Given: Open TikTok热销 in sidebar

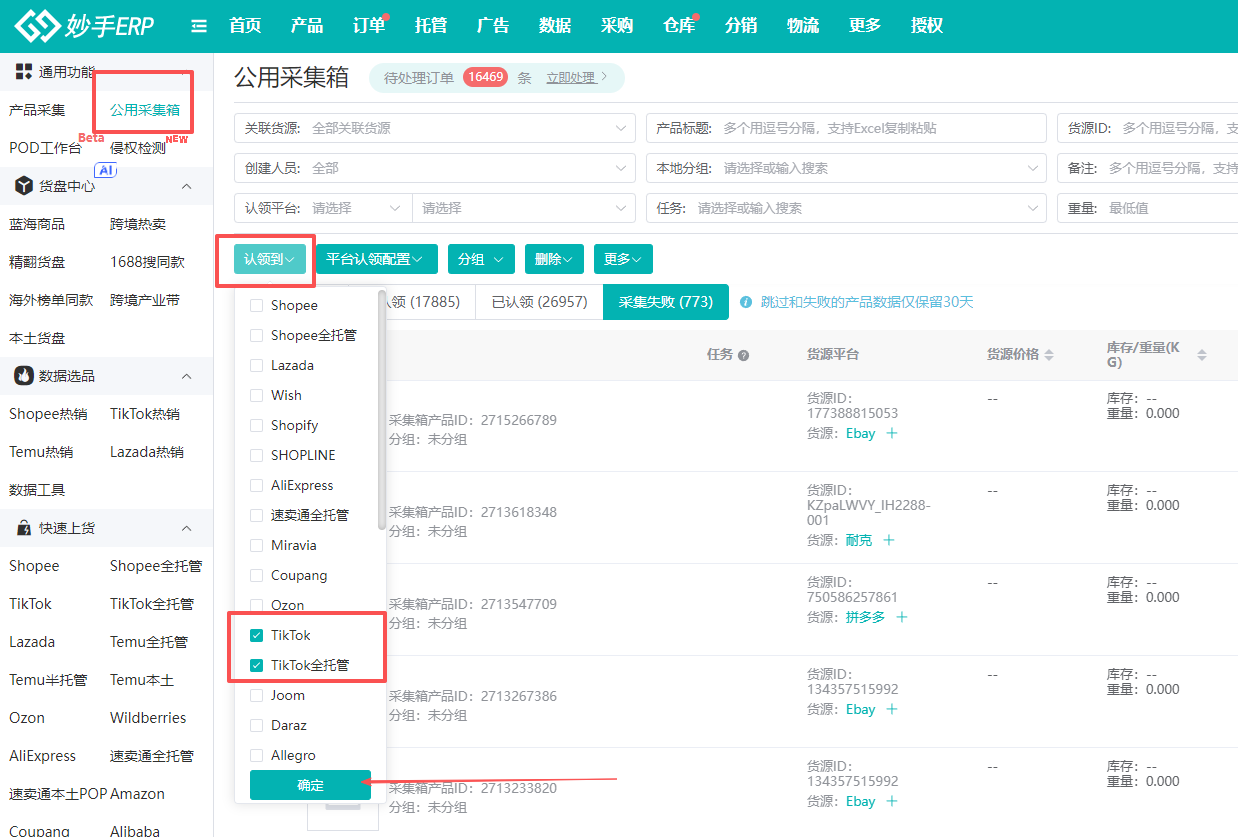Looking at the screenshot, I should tap(145, 414).
